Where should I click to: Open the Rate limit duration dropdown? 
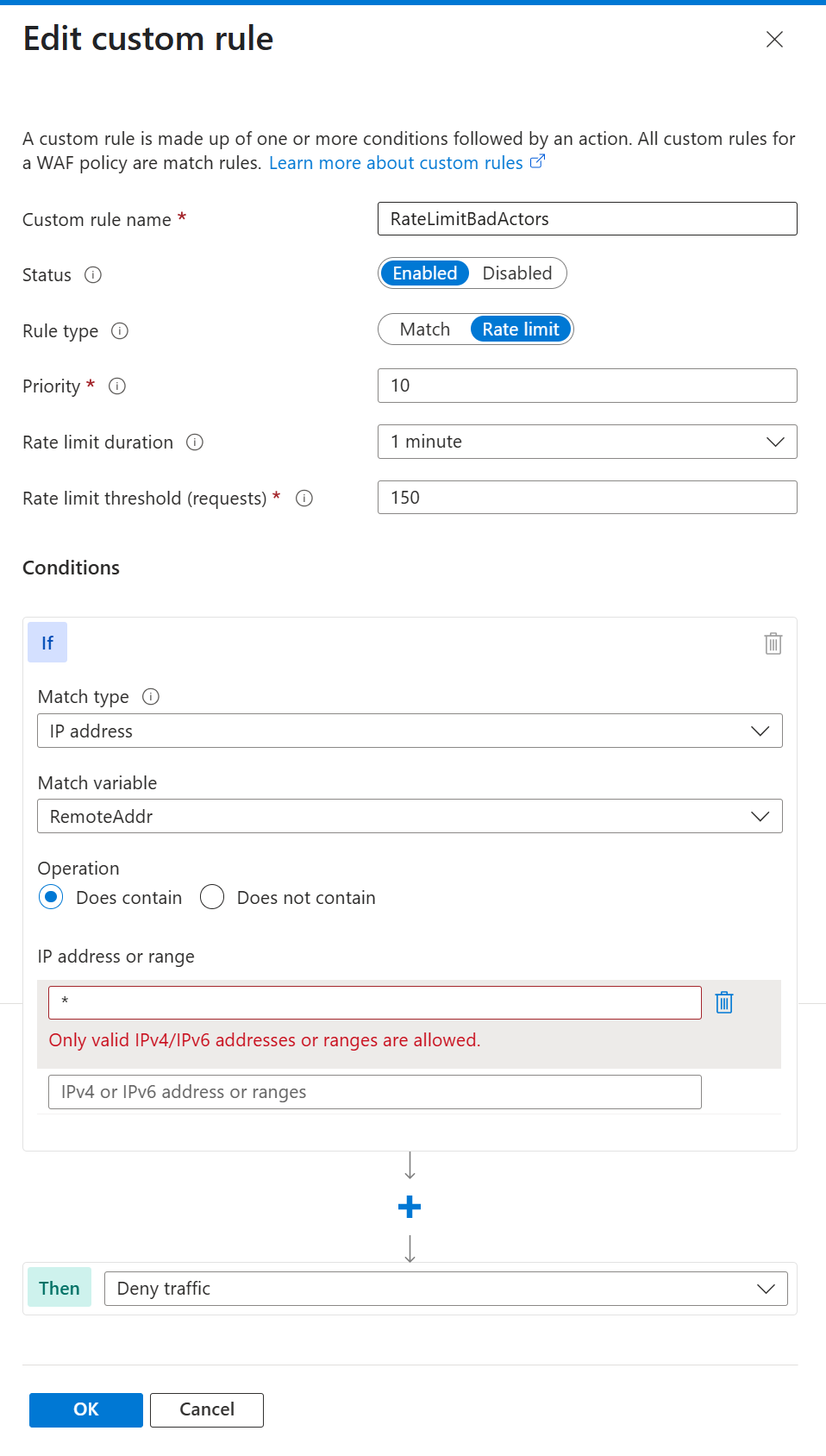click(x=586, y=442)
